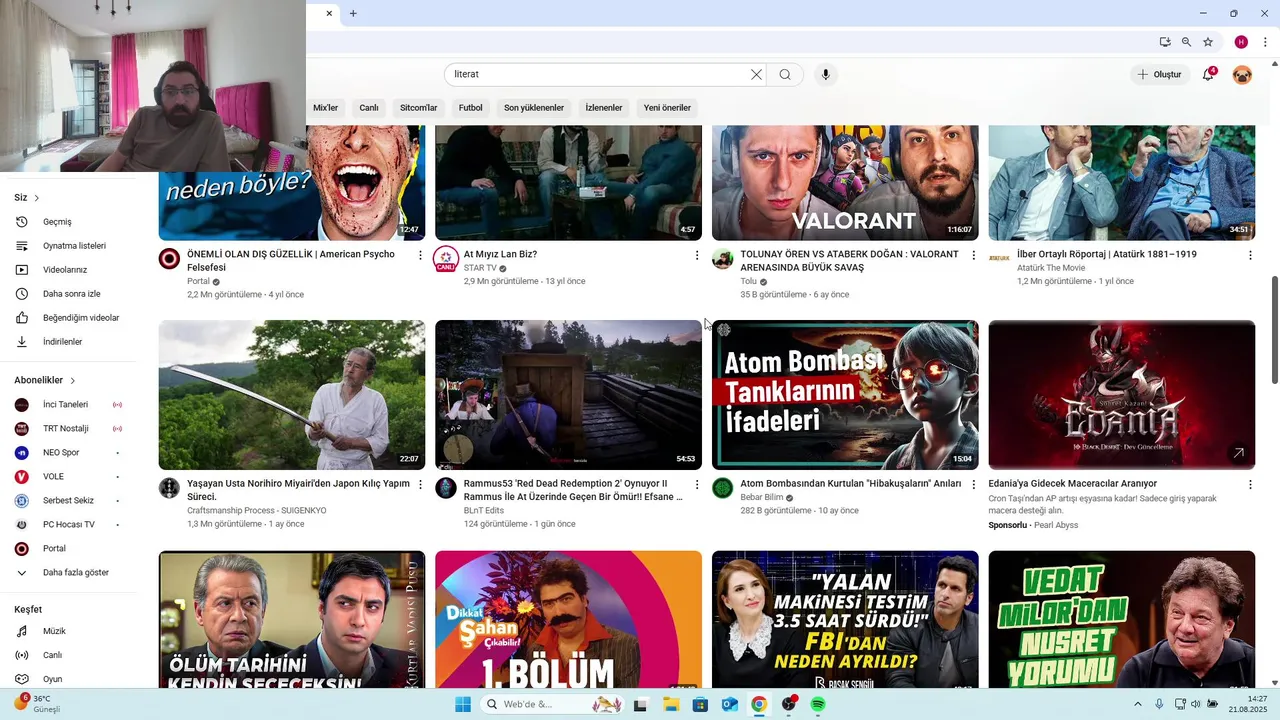Select the Yeni öneriler filter chip

point(667,108)
